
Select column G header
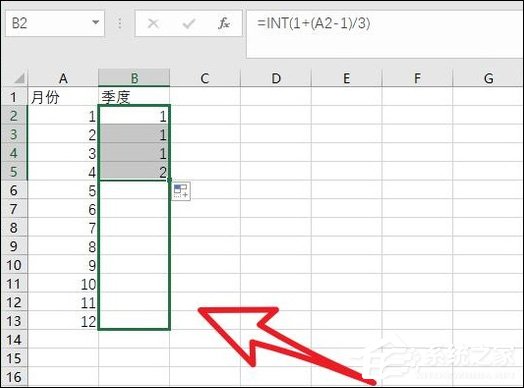(x=488, y=78)
